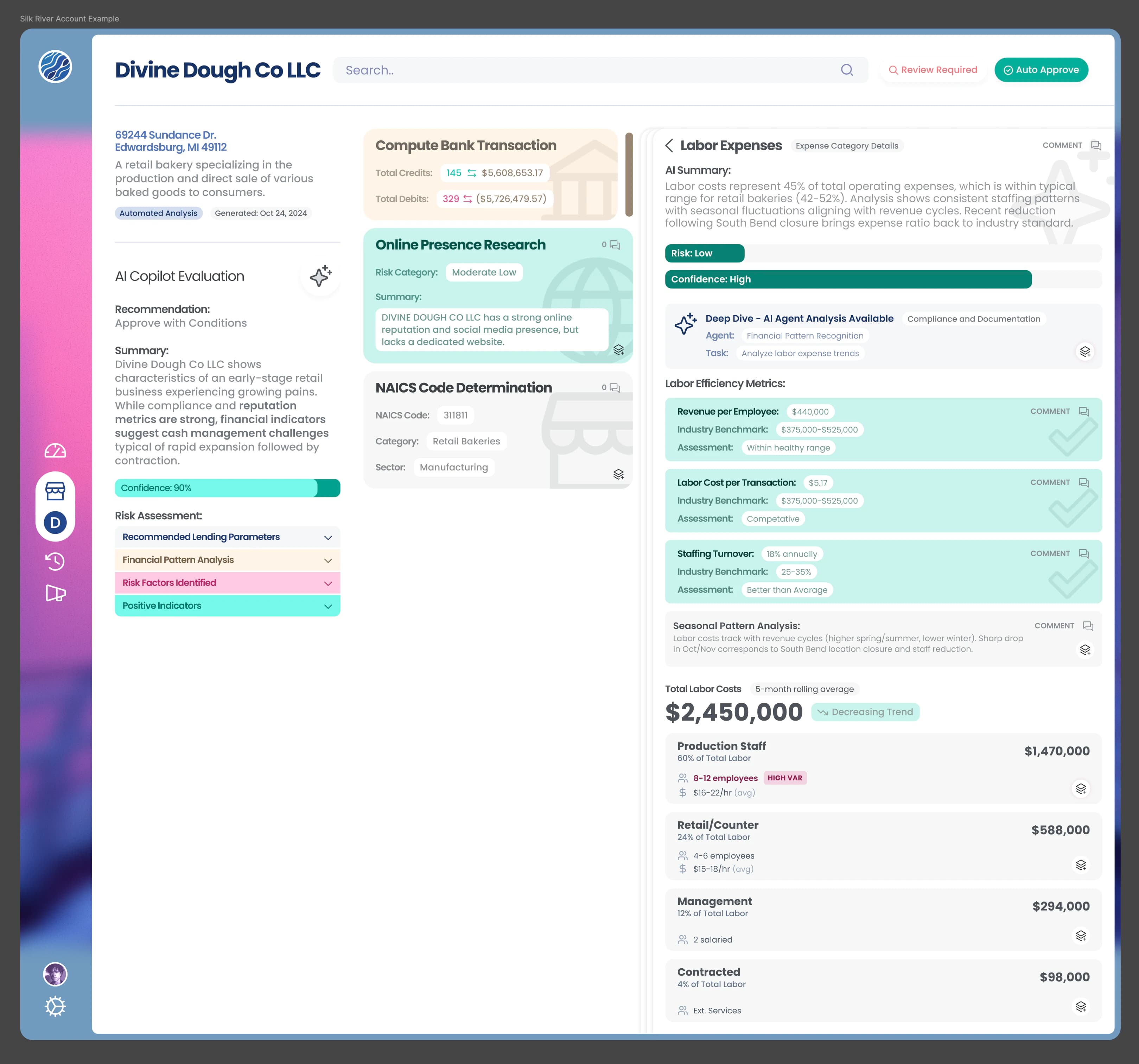Click layers icon on Contracted row
1139x1064 pixels.
[x=1081, y=1007]
